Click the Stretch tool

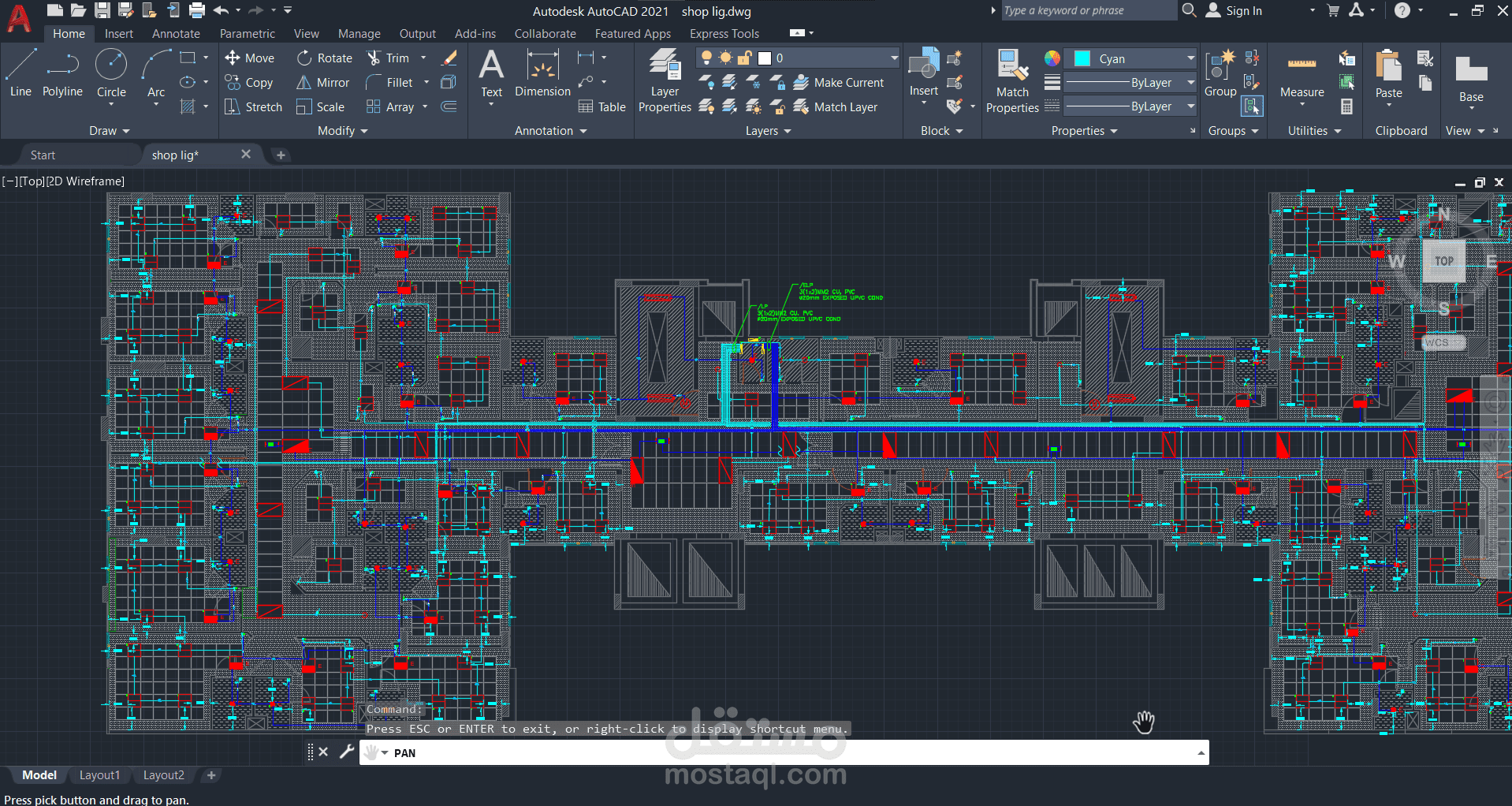coord(253,106)
